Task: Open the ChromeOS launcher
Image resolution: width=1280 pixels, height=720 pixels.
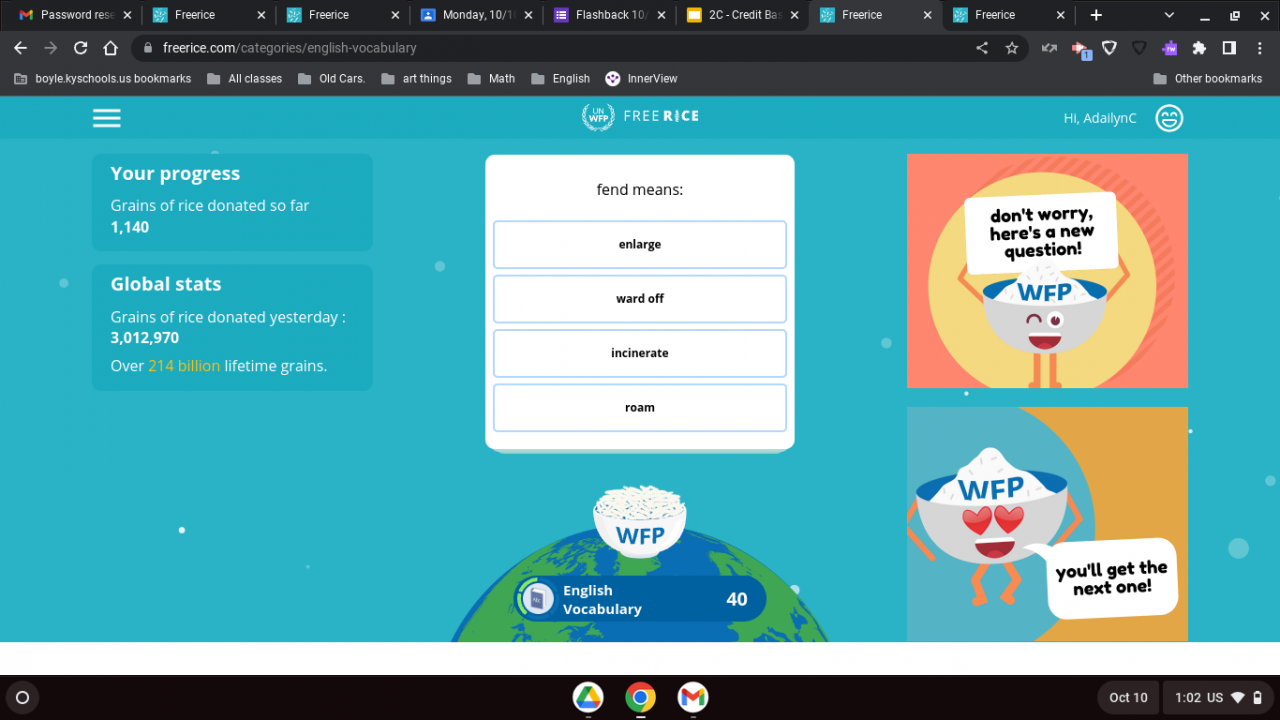Action: pyautogui.click(x=23, y=697)
